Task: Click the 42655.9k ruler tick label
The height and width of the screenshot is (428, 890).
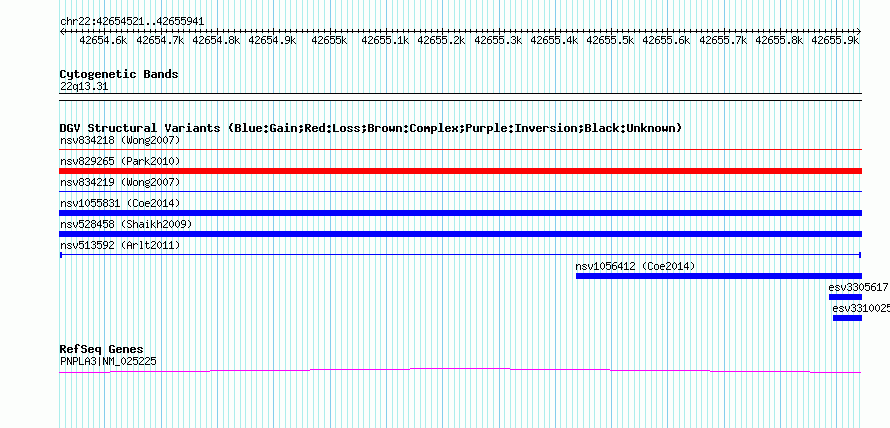Action: tap(836, 40)
